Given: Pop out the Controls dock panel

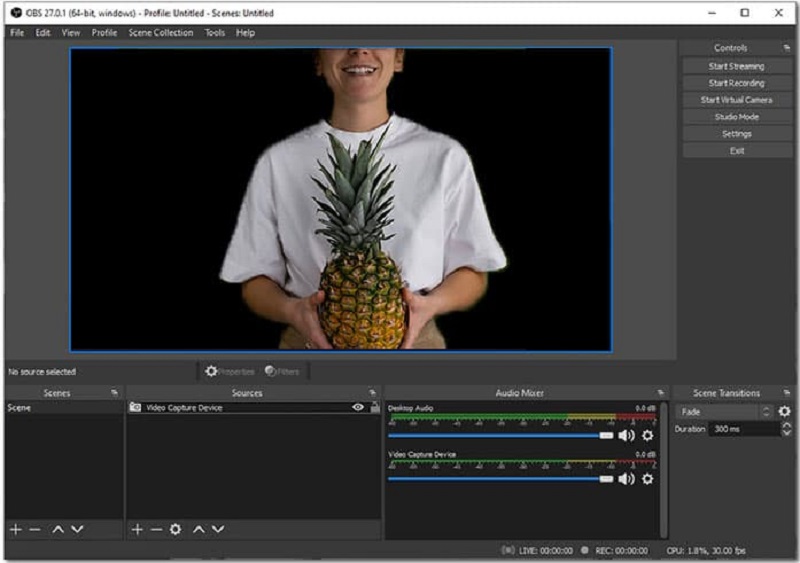Looking at the screenshot, I should click(x=786, y=48).
